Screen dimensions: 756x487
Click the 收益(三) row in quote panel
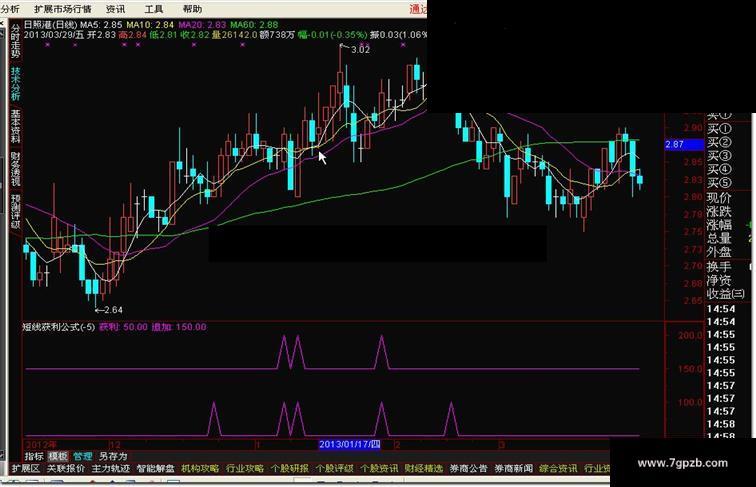(x=726, y=294)
